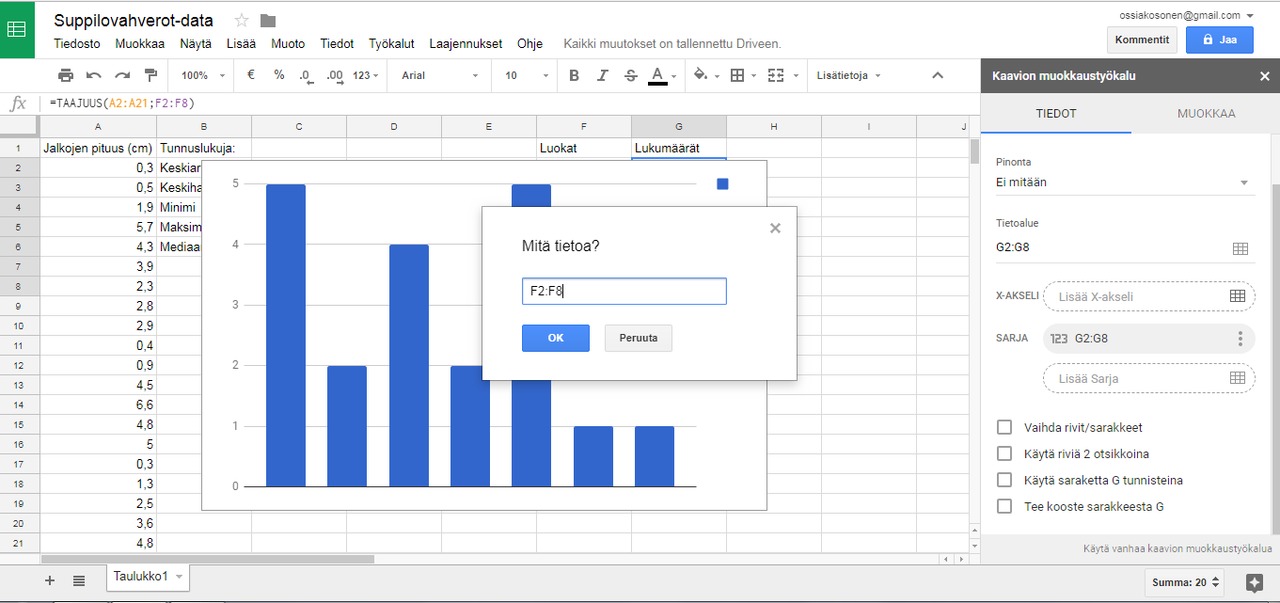Select cell G1 Lukumäärät

(x=679, y=148)
